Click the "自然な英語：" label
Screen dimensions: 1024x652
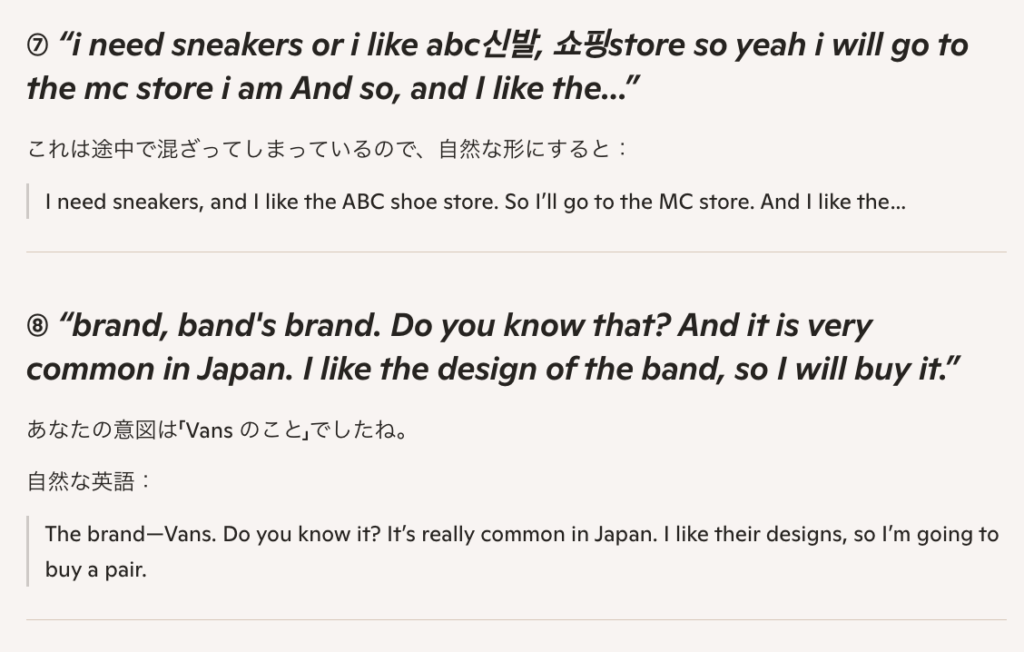point(90,481)
